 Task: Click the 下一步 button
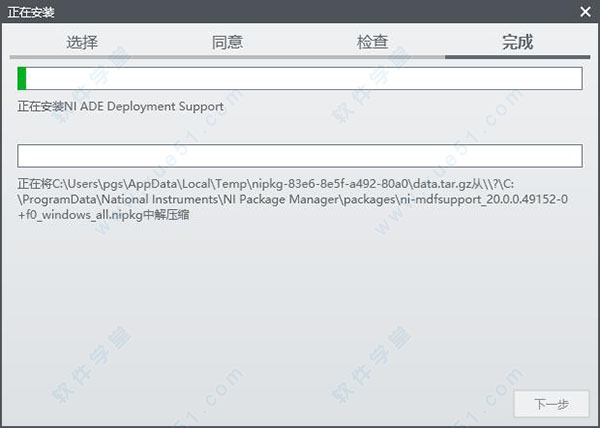pyautogui.click(x=551, y=404)
